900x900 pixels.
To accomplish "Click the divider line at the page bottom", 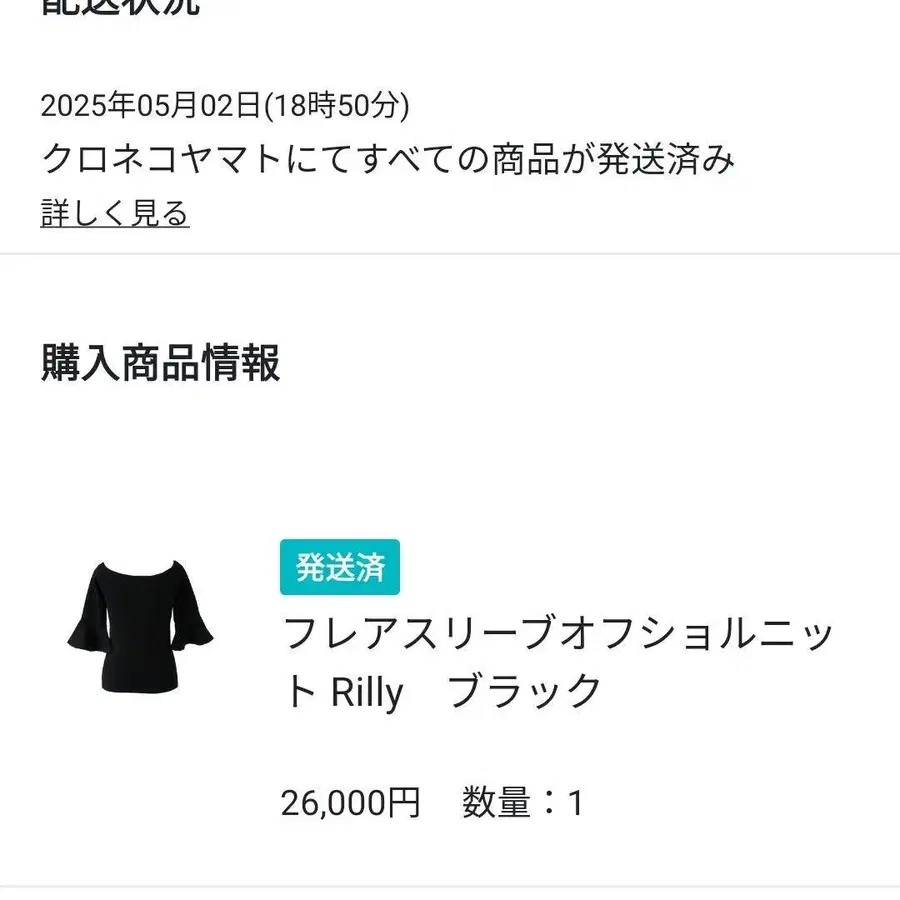I will 450,887.
